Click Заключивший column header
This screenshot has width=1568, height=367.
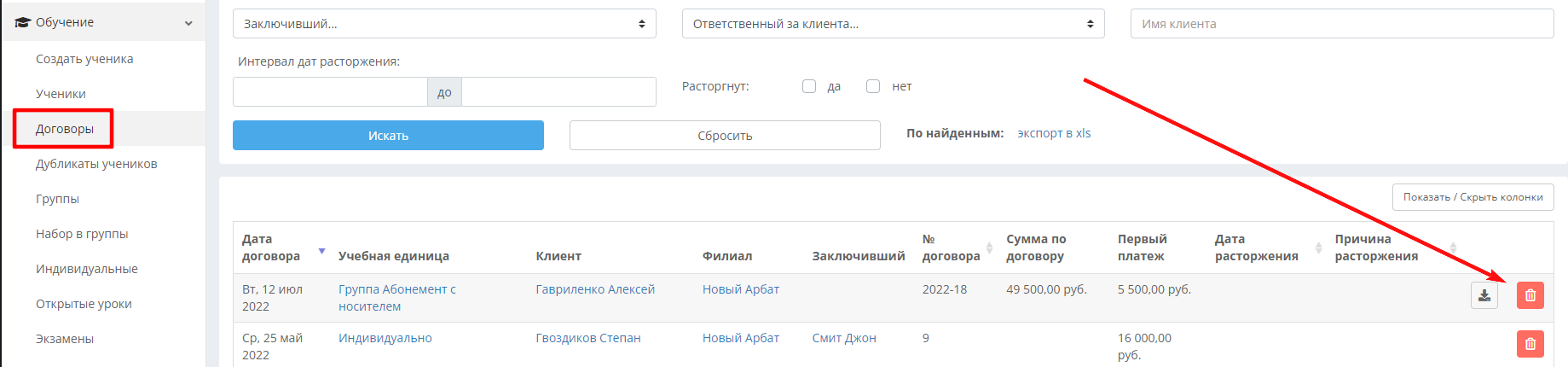click(x=859, y=256)
